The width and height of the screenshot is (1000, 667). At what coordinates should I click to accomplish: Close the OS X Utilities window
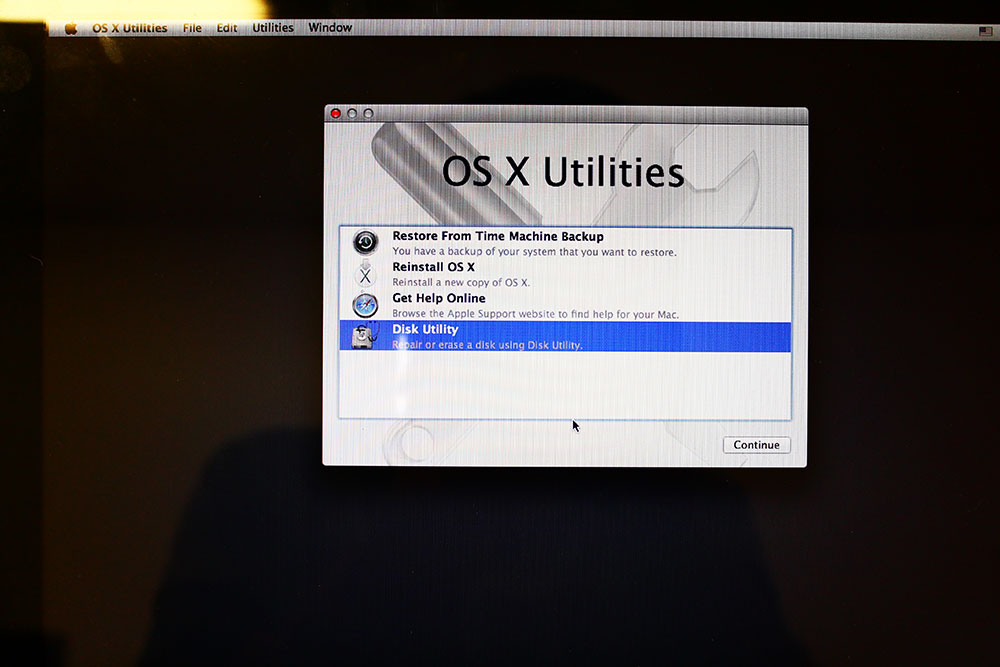pos(335,114)
